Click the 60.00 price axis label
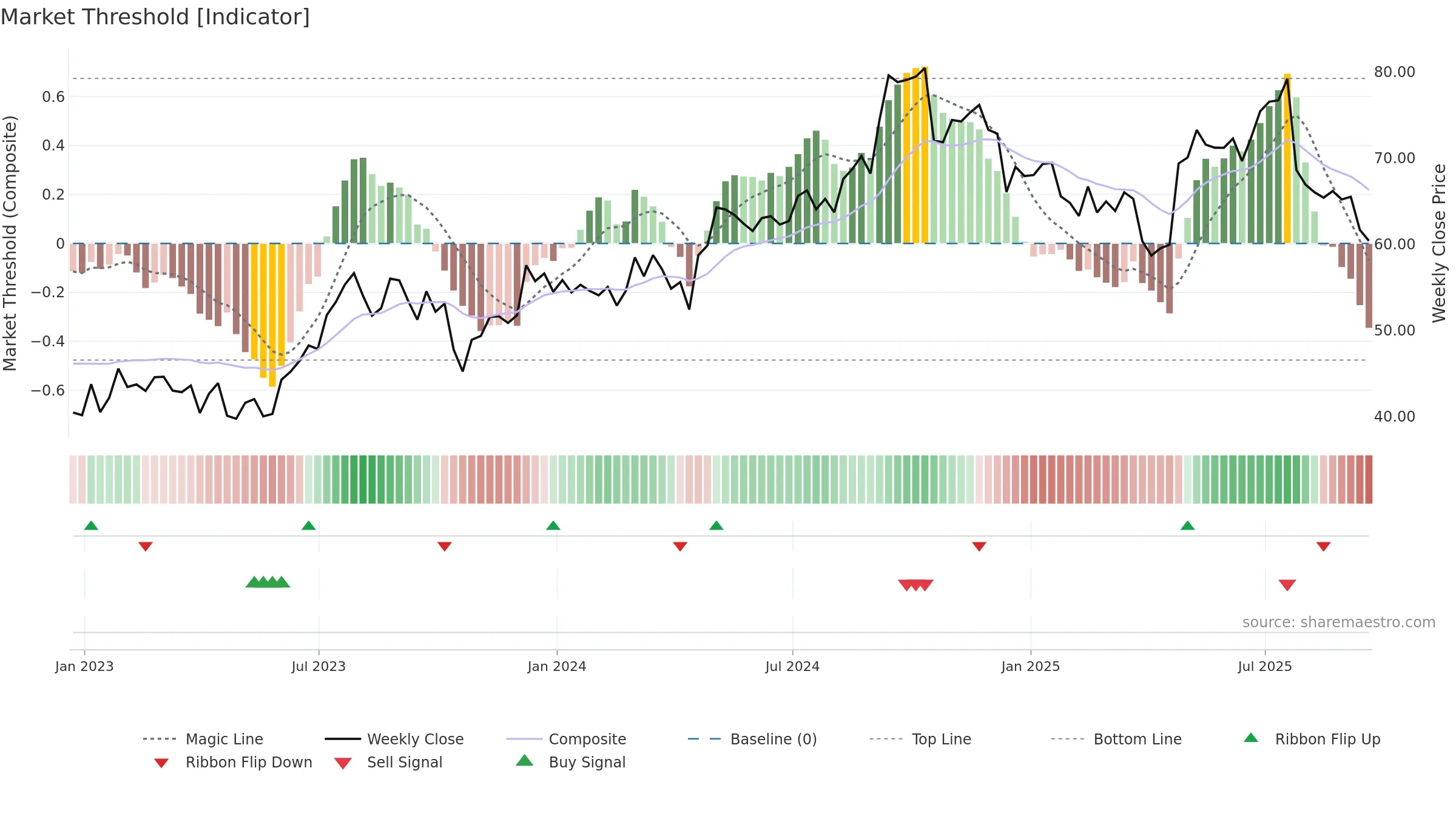This screenshot has width=1456, height=819. pyautogui.click(x=1395, y=244)
